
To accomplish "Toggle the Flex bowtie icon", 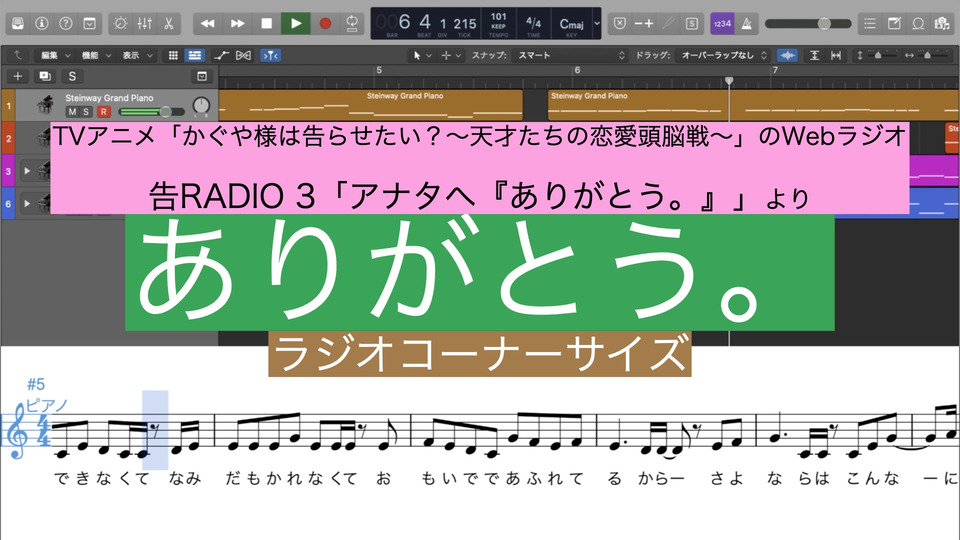I will [x=243, y=55].
